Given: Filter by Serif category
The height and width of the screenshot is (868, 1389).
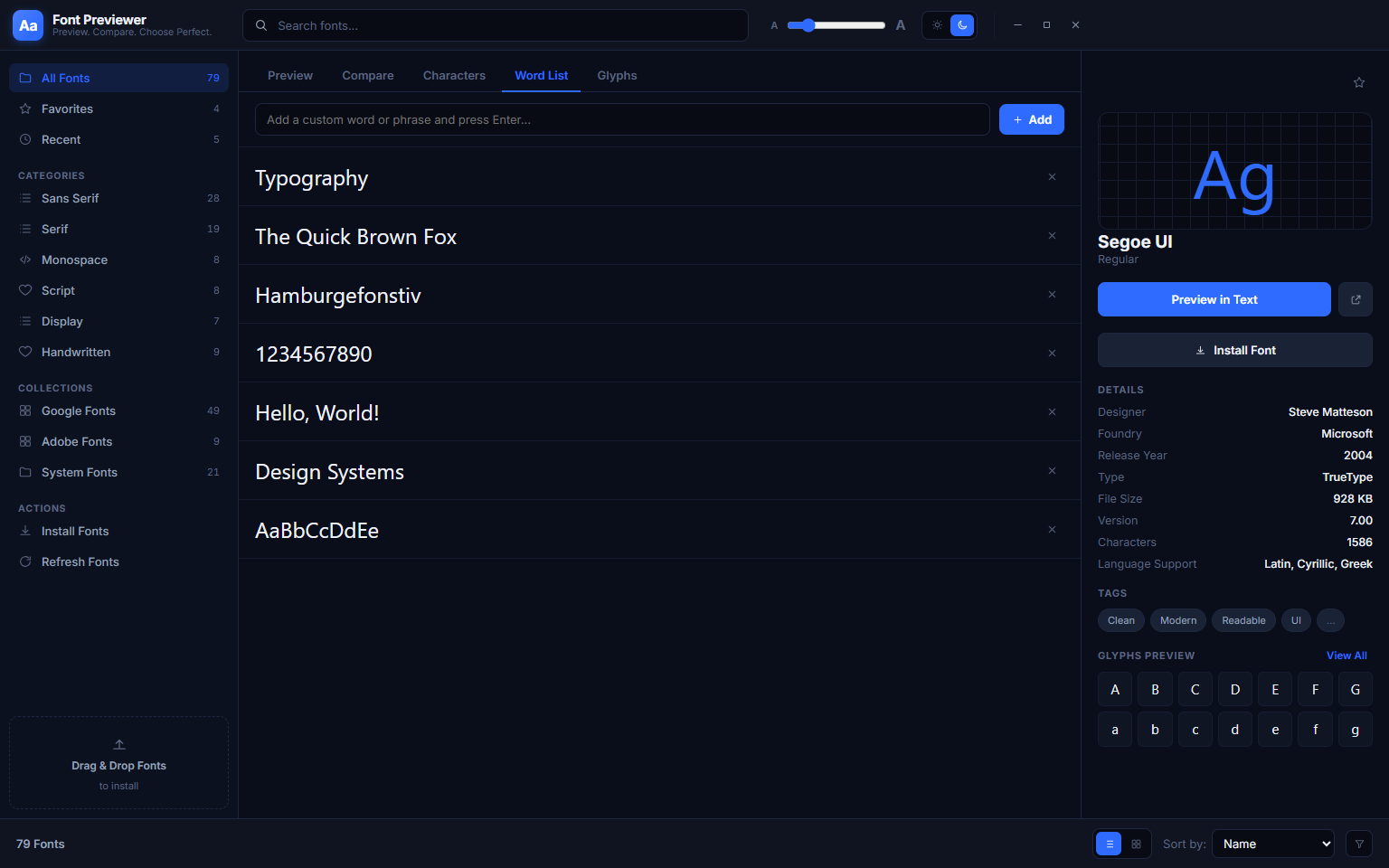Looking at the screenshot, I should [x=118, y=229].
